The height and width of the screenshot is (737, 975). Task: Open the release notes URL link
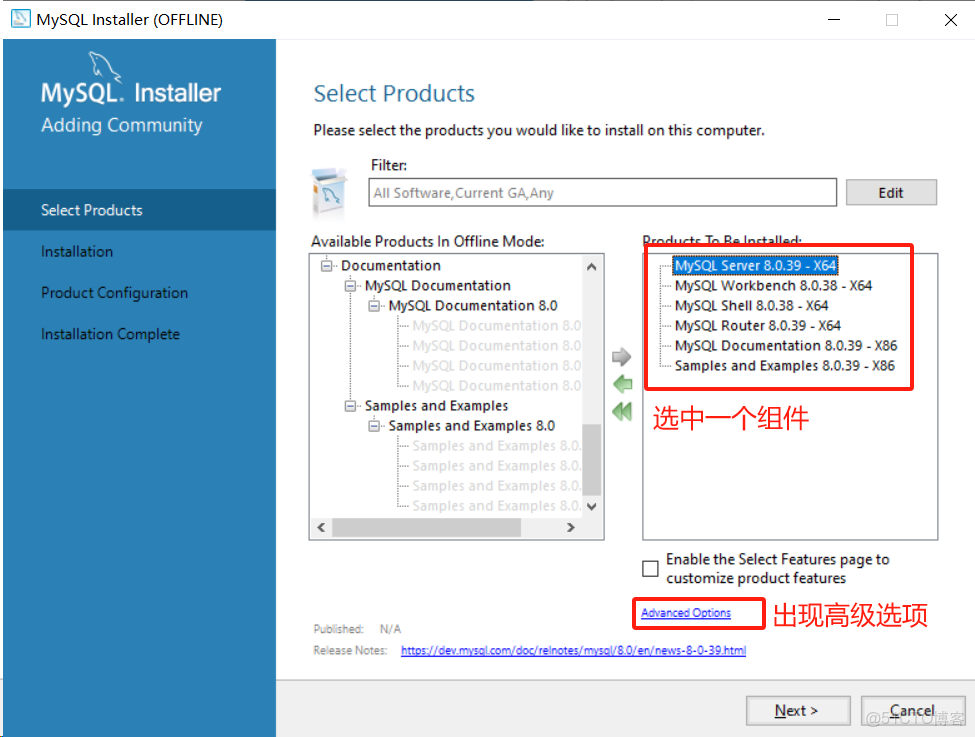click(573, 650)
